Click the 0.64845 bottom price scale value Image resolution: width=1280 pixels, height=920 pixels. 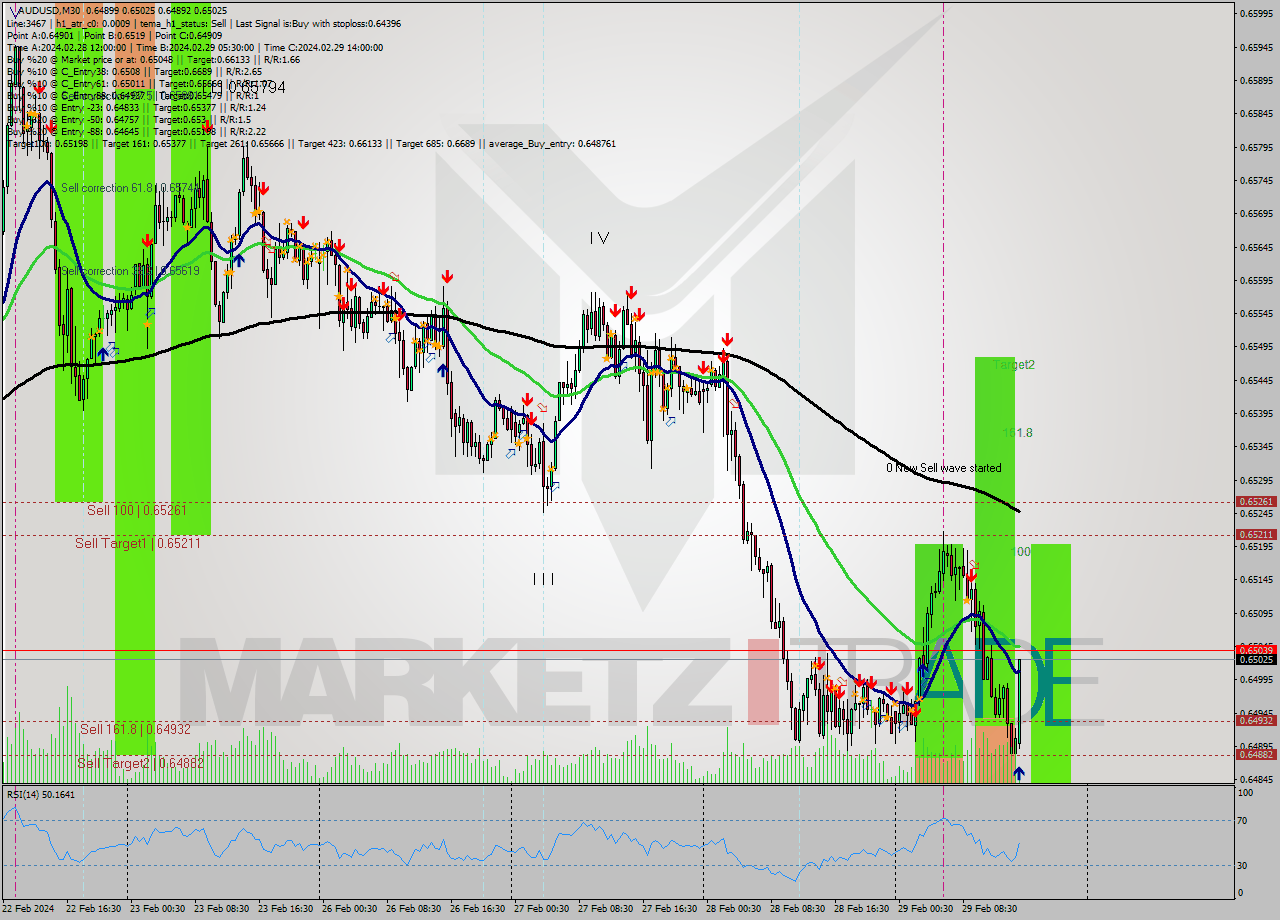(1256, 779)
